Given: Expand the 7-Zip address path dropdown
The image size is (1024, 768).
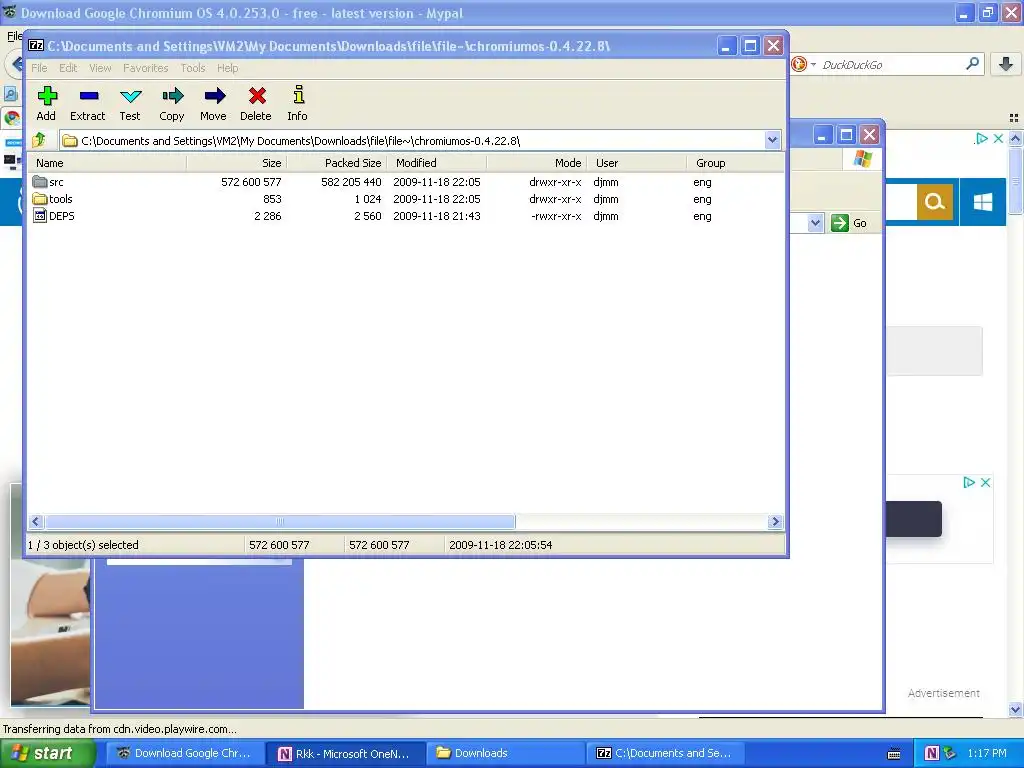Looking at the screenshot, I should pyautogui.click(x=773, y=140).
